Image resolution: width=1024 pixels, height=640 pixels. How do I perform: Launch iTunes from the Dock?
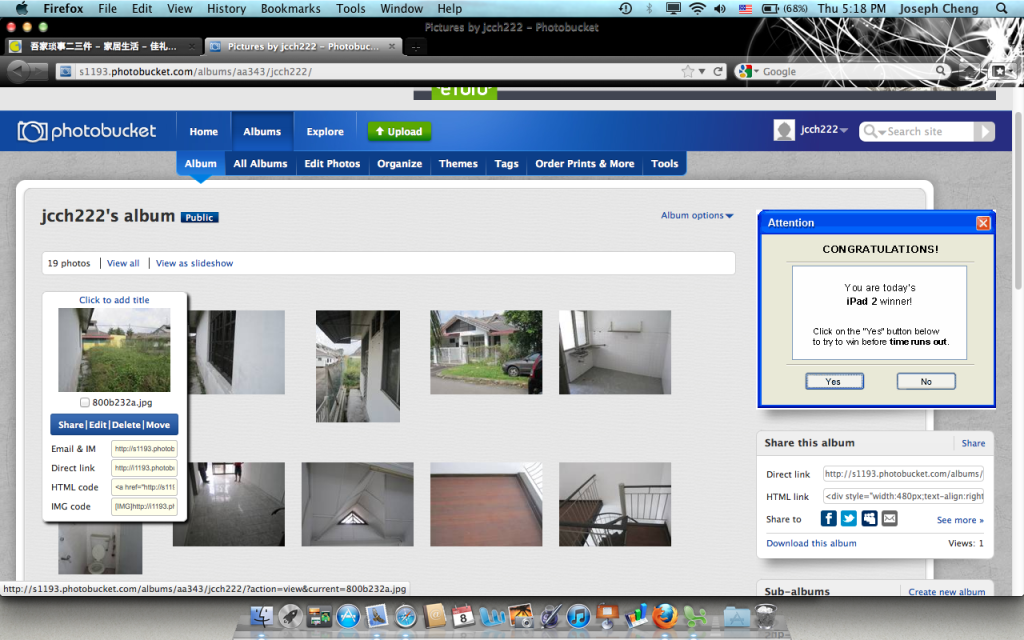click(x=578, y=616)
